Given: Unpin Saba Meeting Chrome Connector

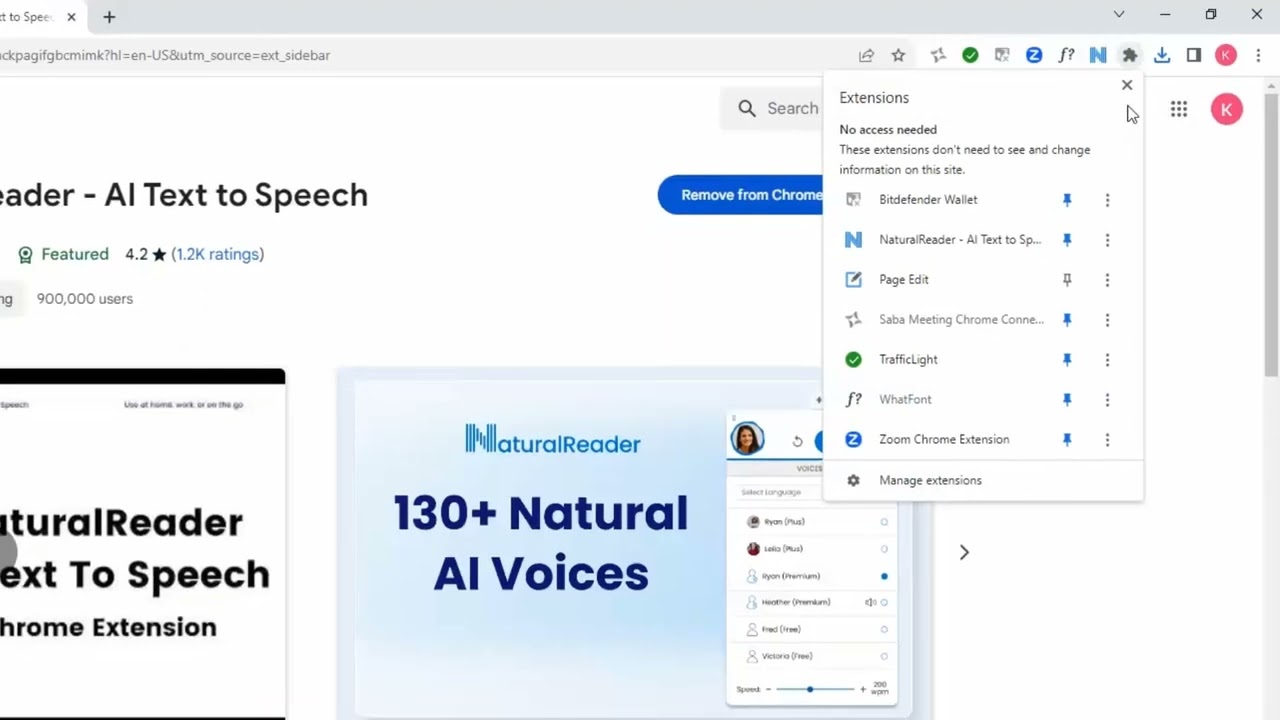Looking at the screenshot, I should (x=1067, y=320).
